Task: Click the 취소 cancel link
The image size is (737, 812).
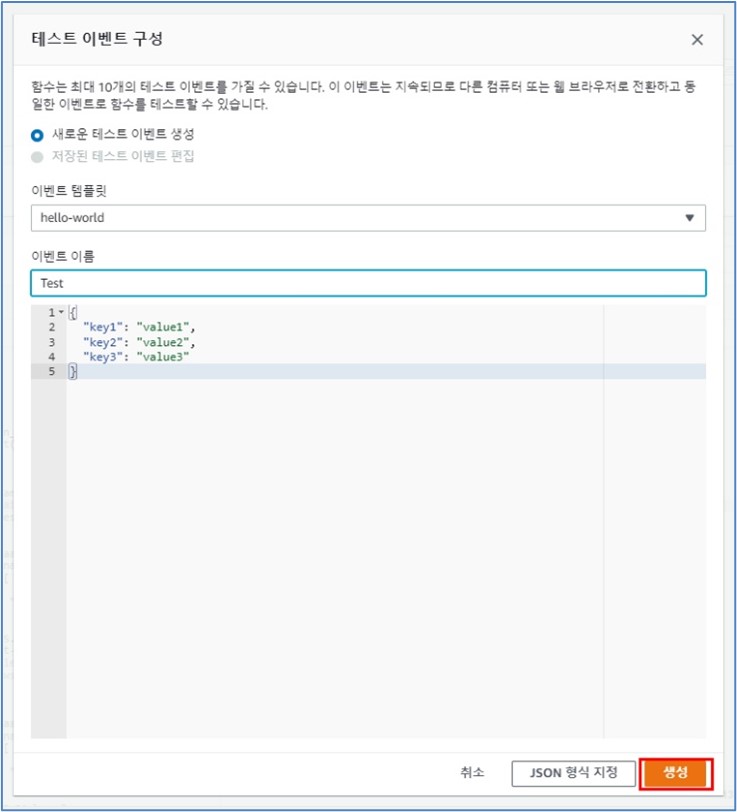Action: 472,773
